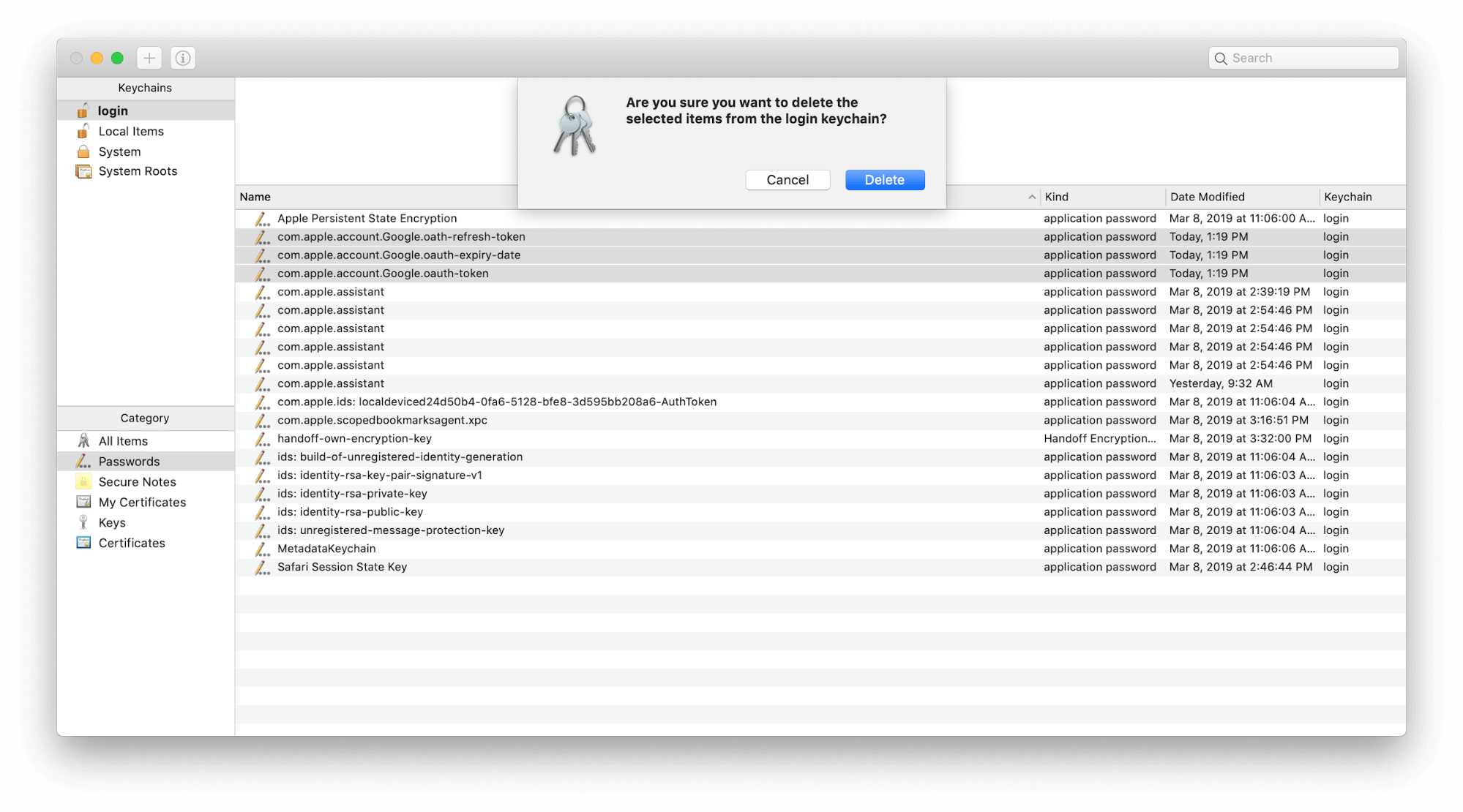Select the Certificates category
This screenshot has height=812, width=1463.
click(x=131, y=542)
